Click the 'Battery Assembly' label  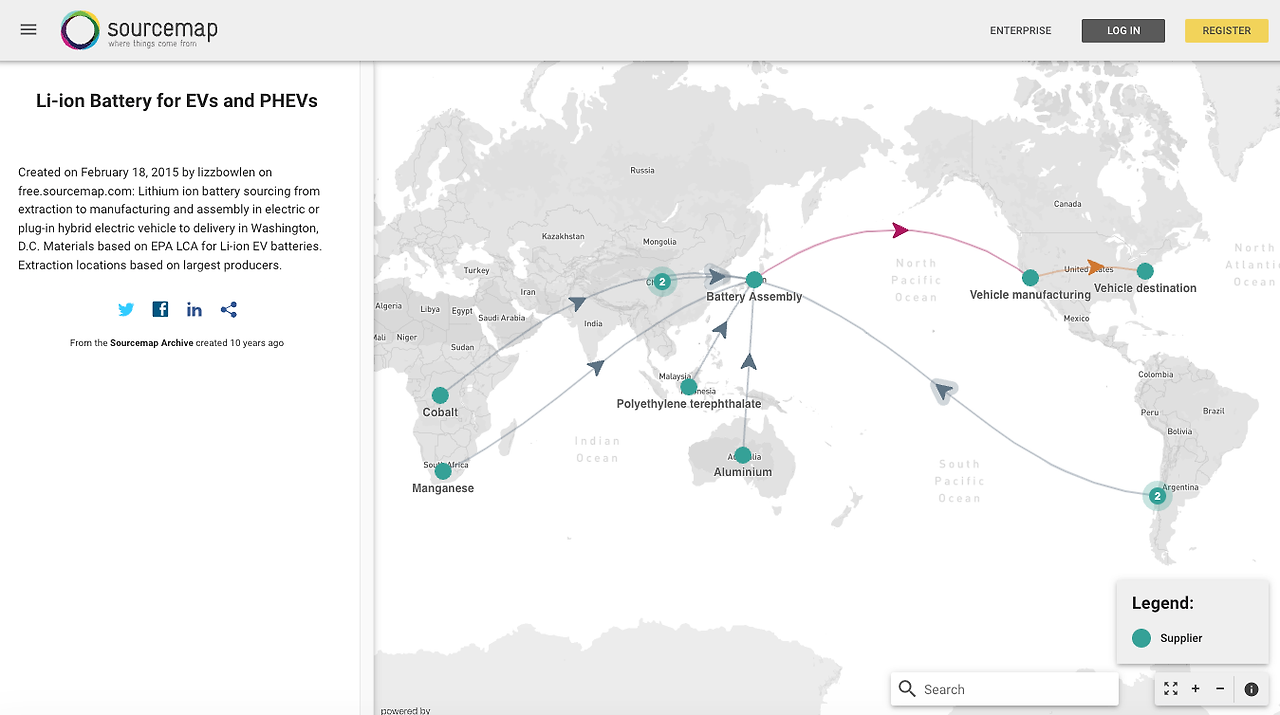(x=754, y=297)
